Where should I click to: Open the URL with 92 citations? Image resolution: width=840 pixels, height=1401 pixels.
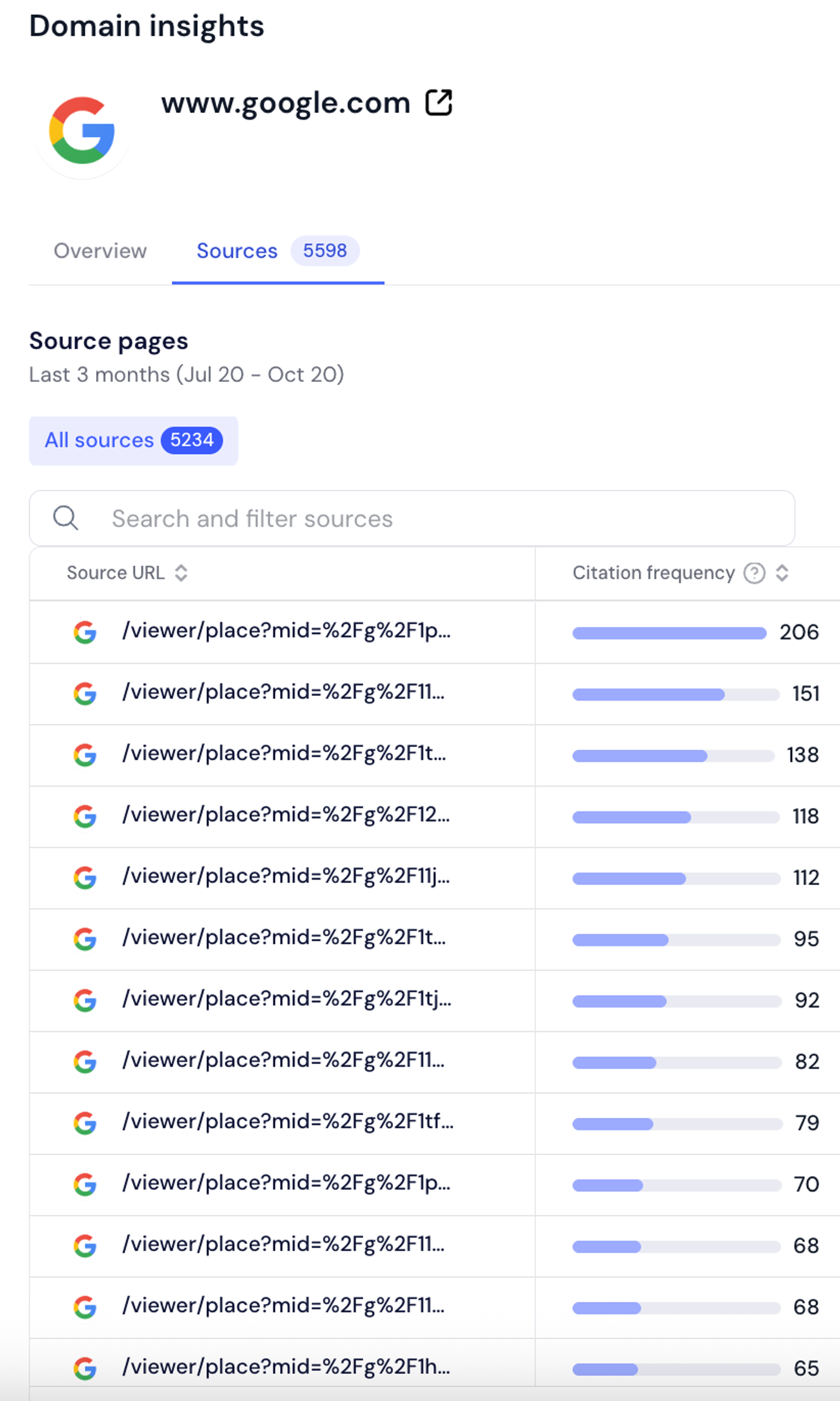(x=287, y=999)
